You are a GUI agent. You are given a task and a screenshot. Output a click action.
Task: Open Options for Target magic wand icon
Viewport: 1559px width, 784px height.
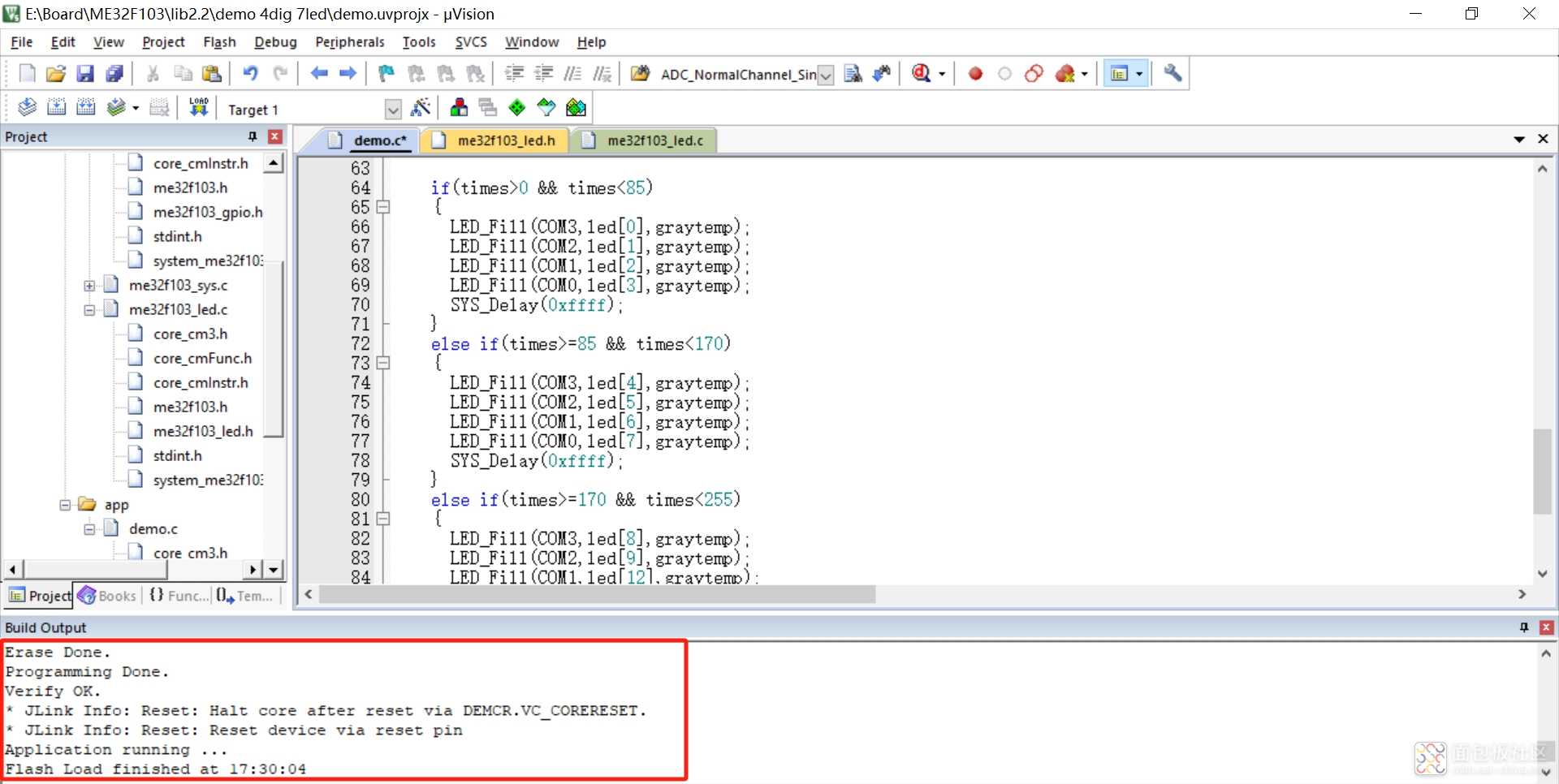[421, 107]
